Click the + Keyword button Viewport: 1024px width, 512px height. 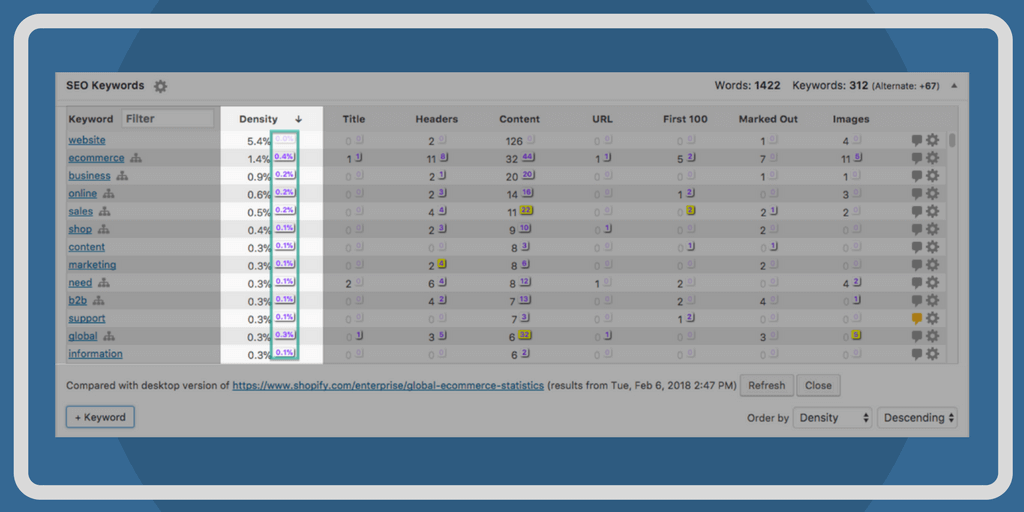tap(100, 417)
